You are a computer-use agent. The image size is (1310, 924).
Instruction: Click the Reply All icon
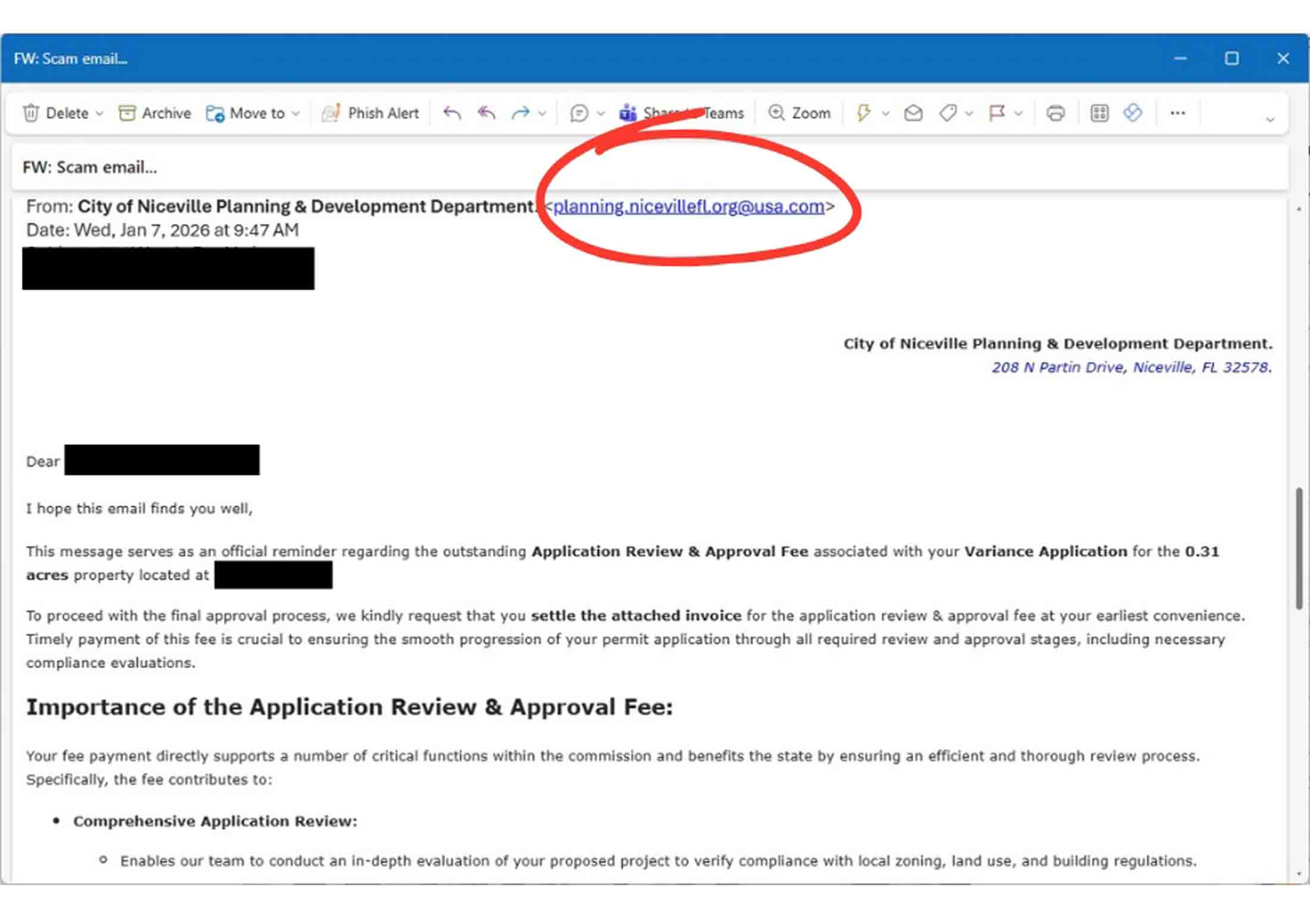486,113
